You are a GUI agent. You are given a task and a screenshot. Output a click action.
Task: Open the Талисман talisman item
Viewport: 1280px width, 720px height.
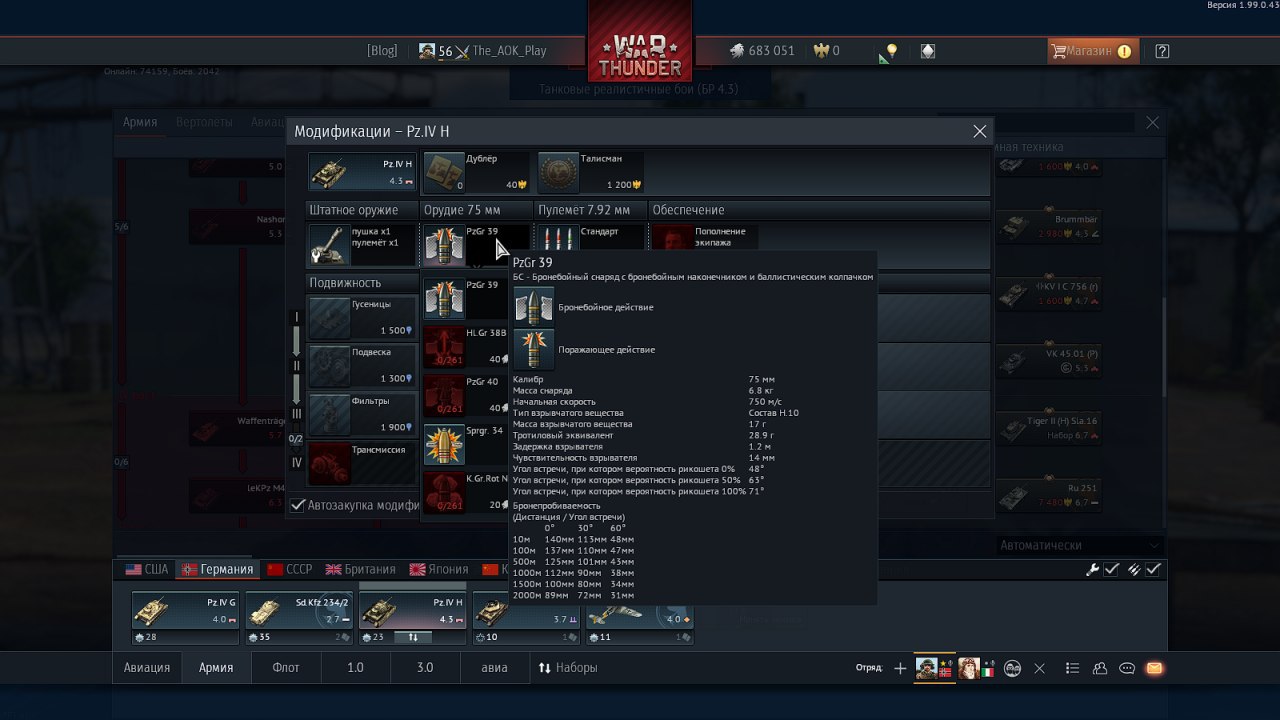coord(590,172)
